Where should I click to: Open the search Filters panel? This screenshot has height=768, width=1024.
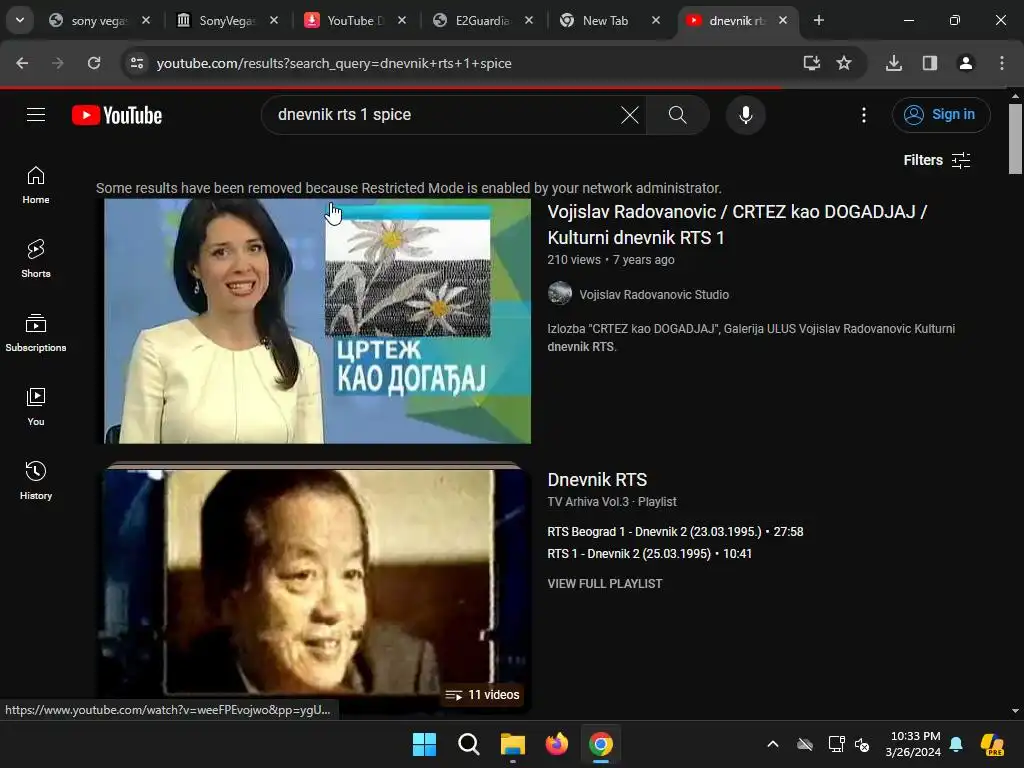click(x=936, y=160)
